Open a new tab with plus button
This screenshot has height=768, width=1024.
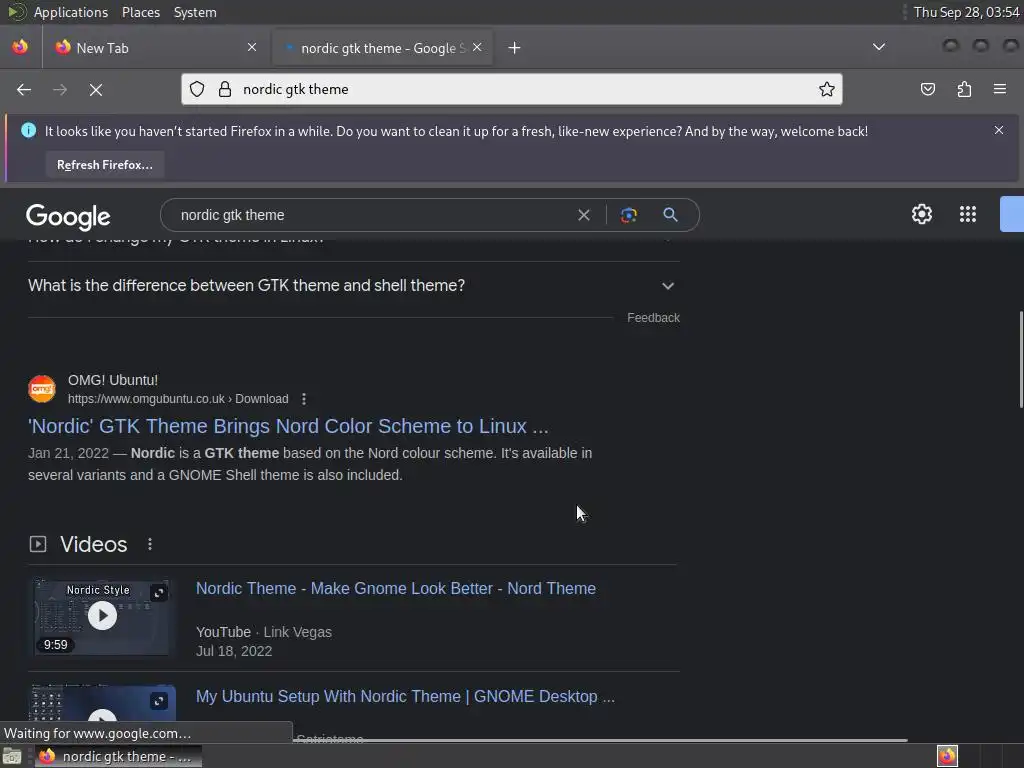tap(514, 48)
